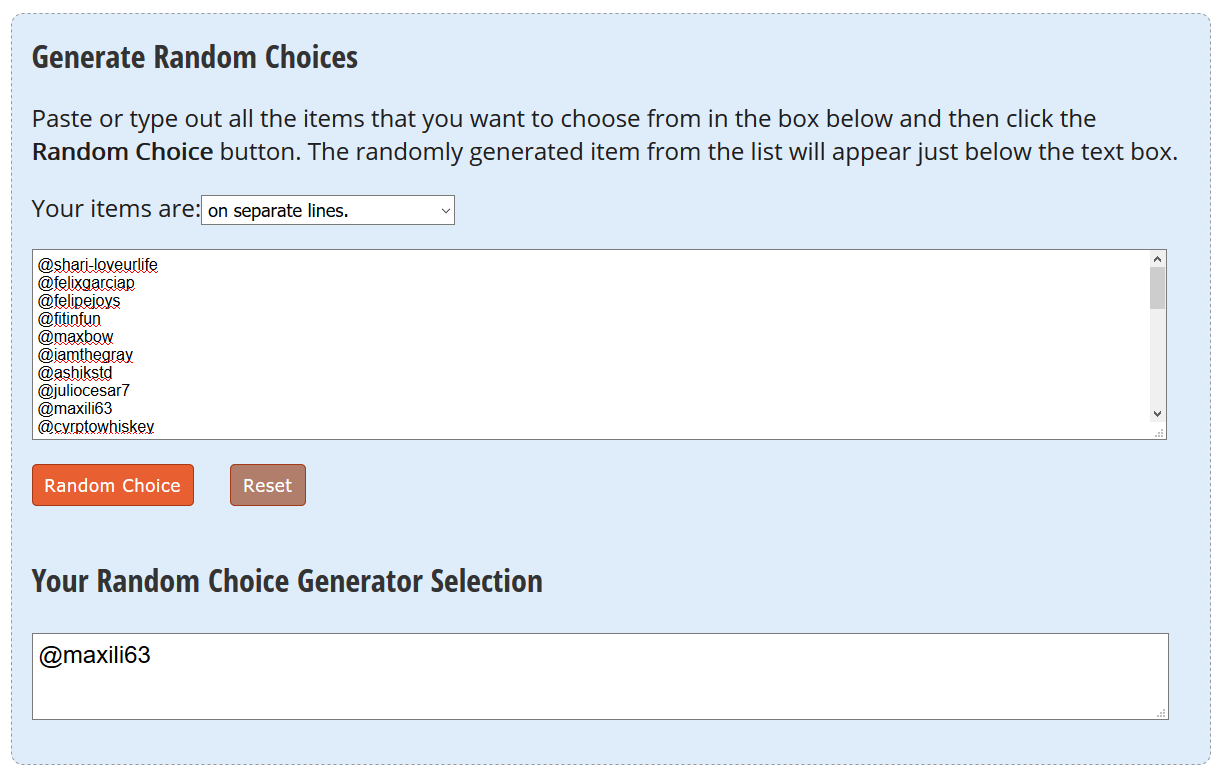Image resolution: width=1230 pixels, height=777 pixels.
Task: Click the @felipejoys line in textbox
Action: 79,301
